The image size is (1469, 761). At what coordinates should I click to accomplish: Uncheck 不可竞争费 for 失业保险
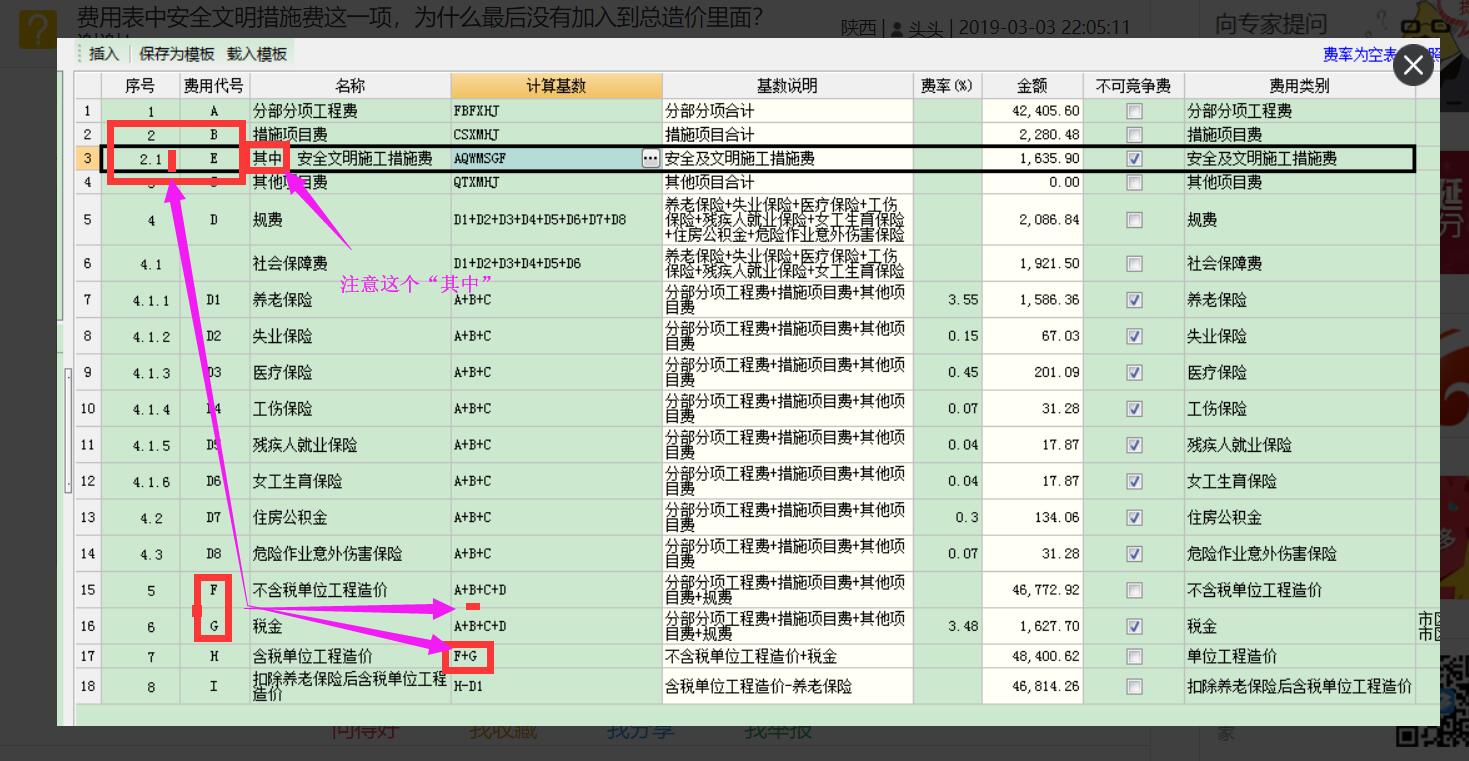click(x=1134, y=336)
